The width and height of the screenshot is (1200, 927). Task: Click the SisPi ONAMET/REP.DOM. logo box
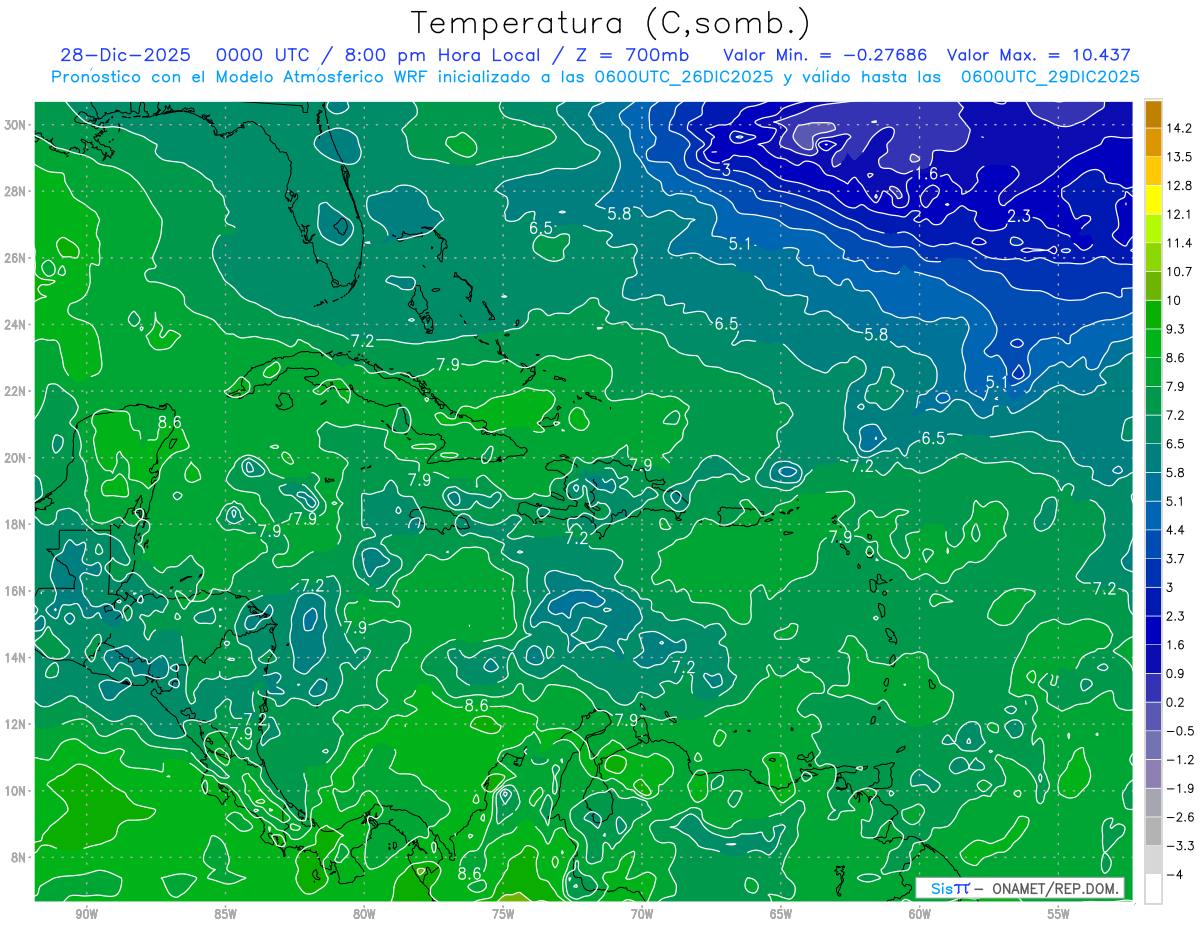click(x=1020, y=888)
